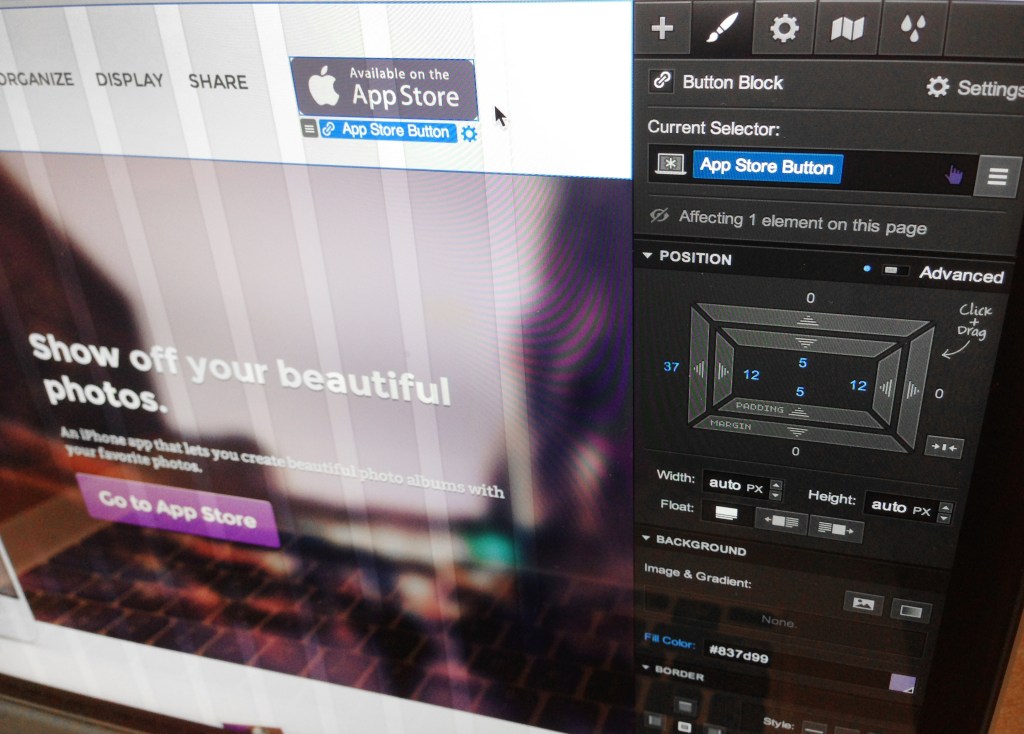Click the right padding value 12
This screenshot has height=734, width=1024.
pos(858,386)
